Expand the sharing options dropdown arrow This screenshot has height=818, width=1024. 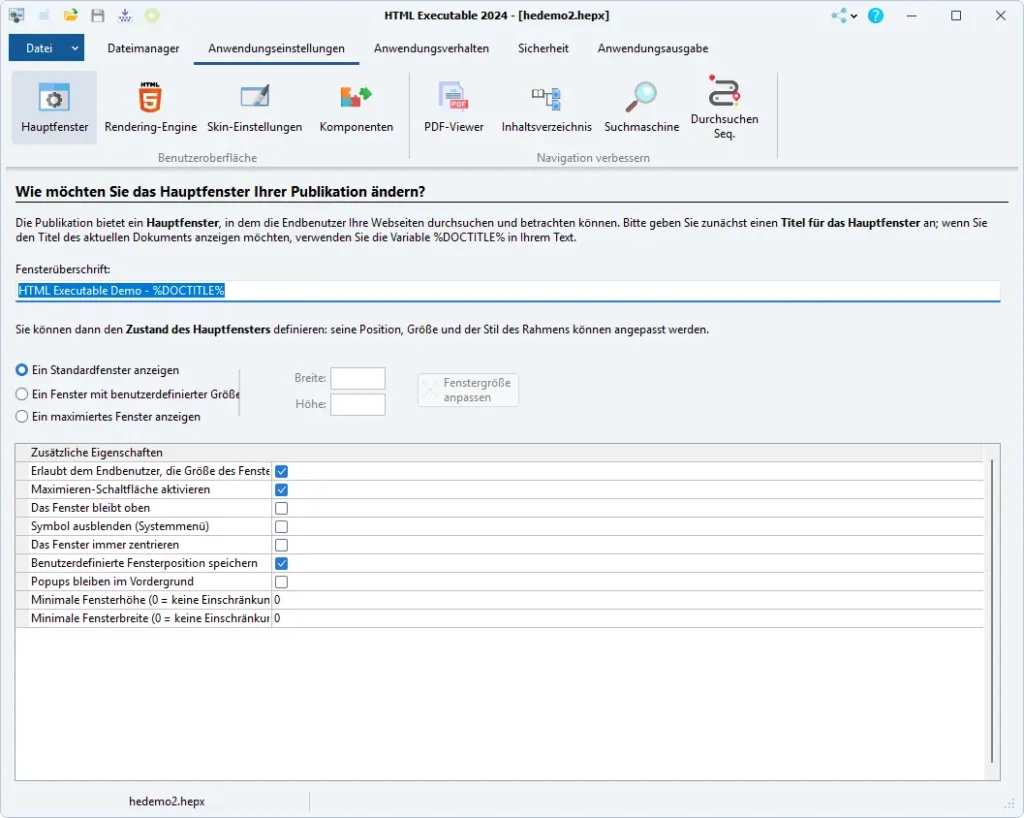coord(853,15)
